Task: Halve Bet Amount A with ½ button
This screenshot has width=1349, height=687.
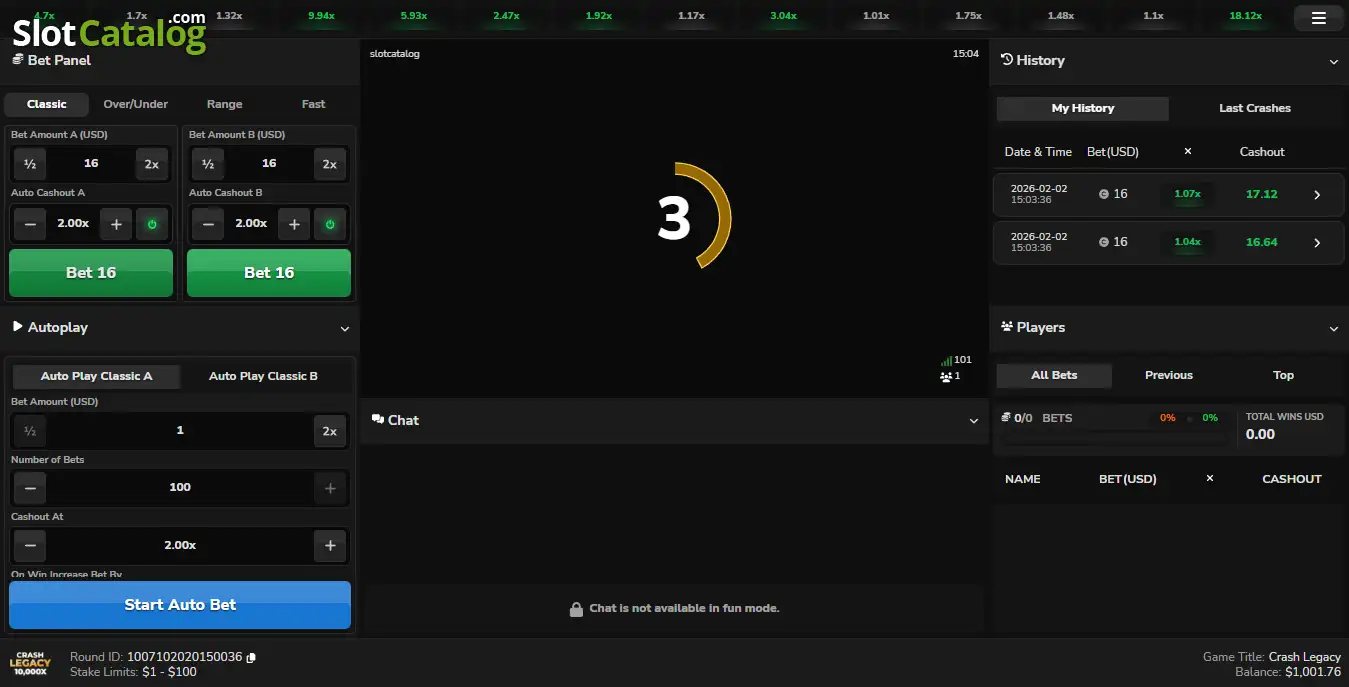Action: (30, 164)
